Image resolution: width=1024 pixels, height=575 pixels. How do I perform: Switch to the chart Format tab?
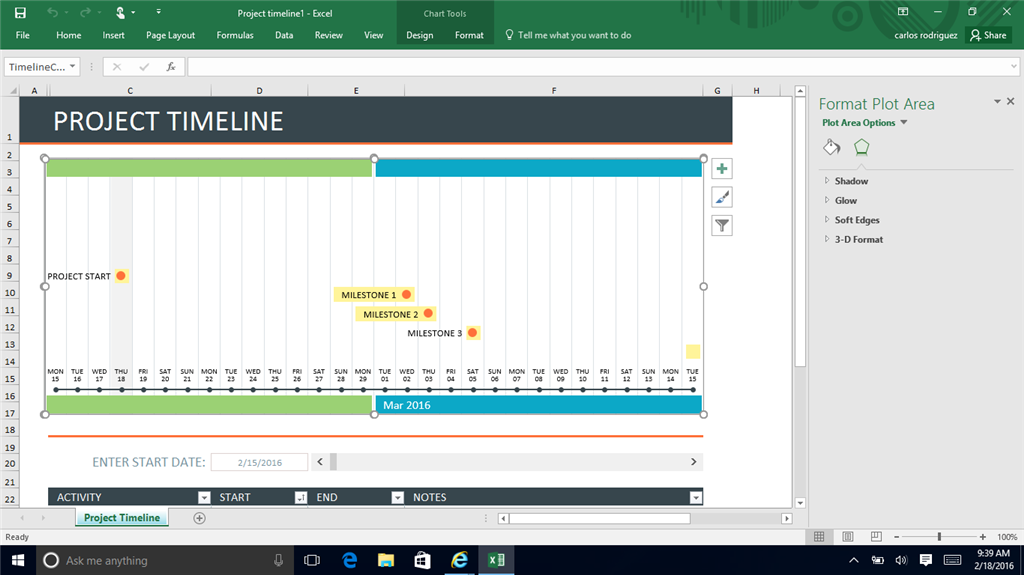click(469, 35)
